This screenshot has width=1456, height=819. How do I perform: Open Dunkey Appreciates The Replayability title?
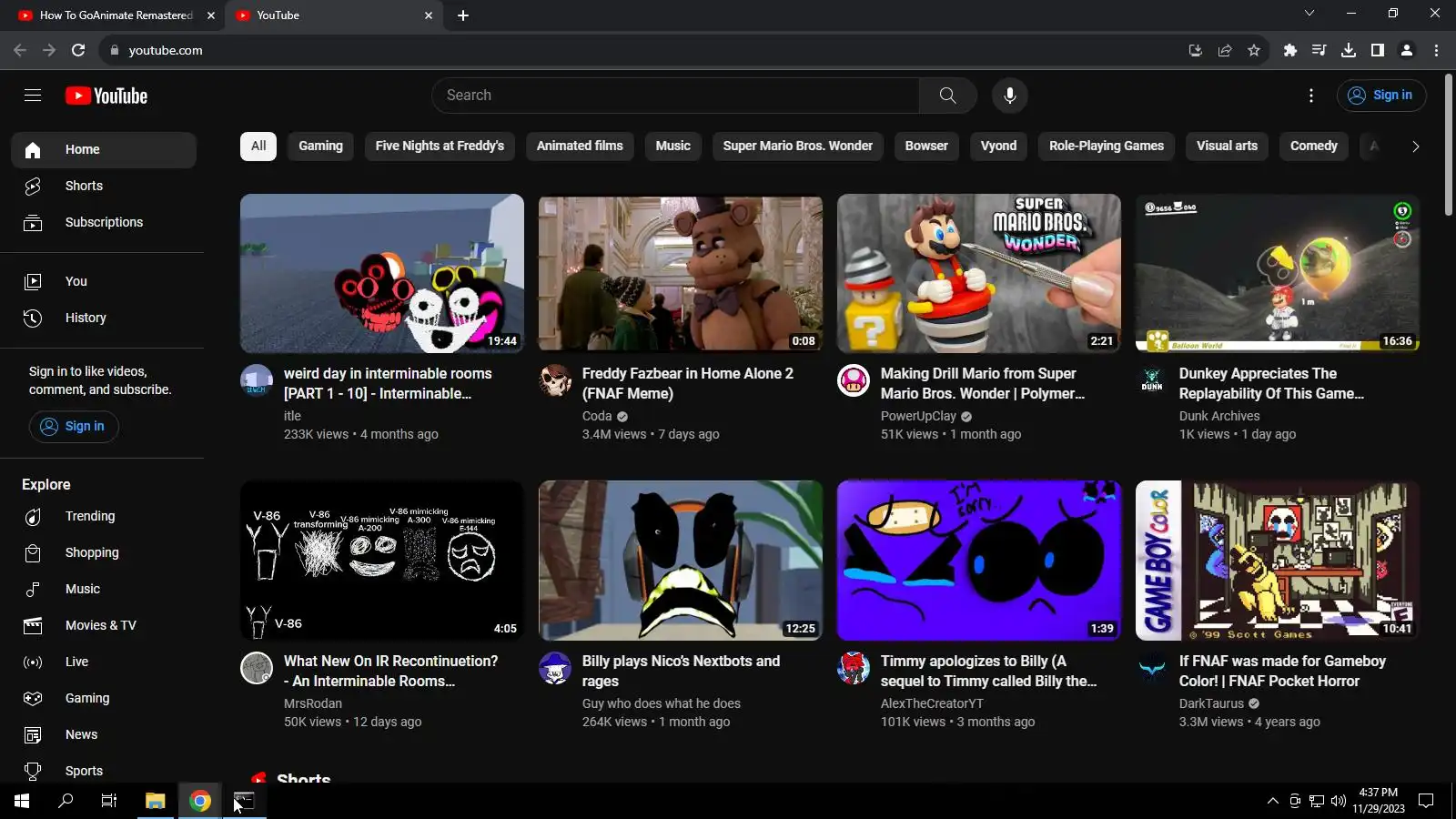point(1271,383)
